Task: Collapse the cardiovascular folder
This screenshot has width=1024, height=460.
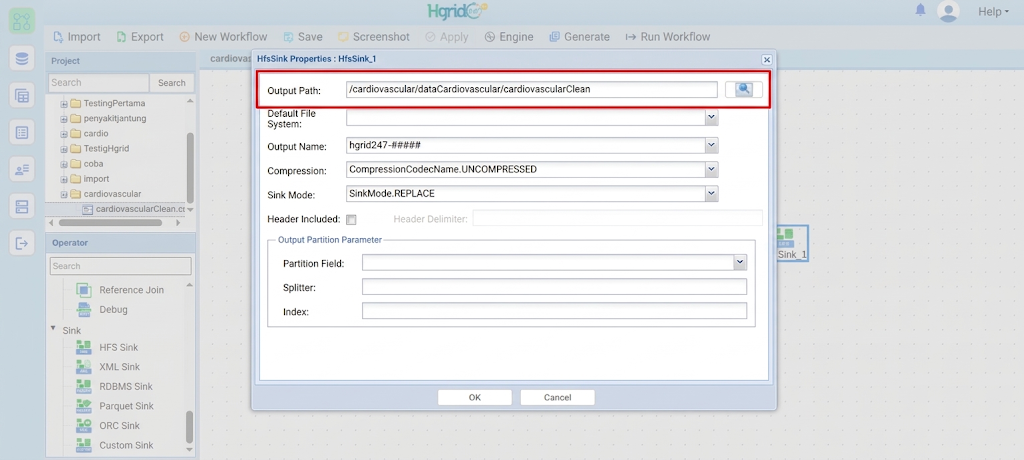Action: tap(64, 194)
